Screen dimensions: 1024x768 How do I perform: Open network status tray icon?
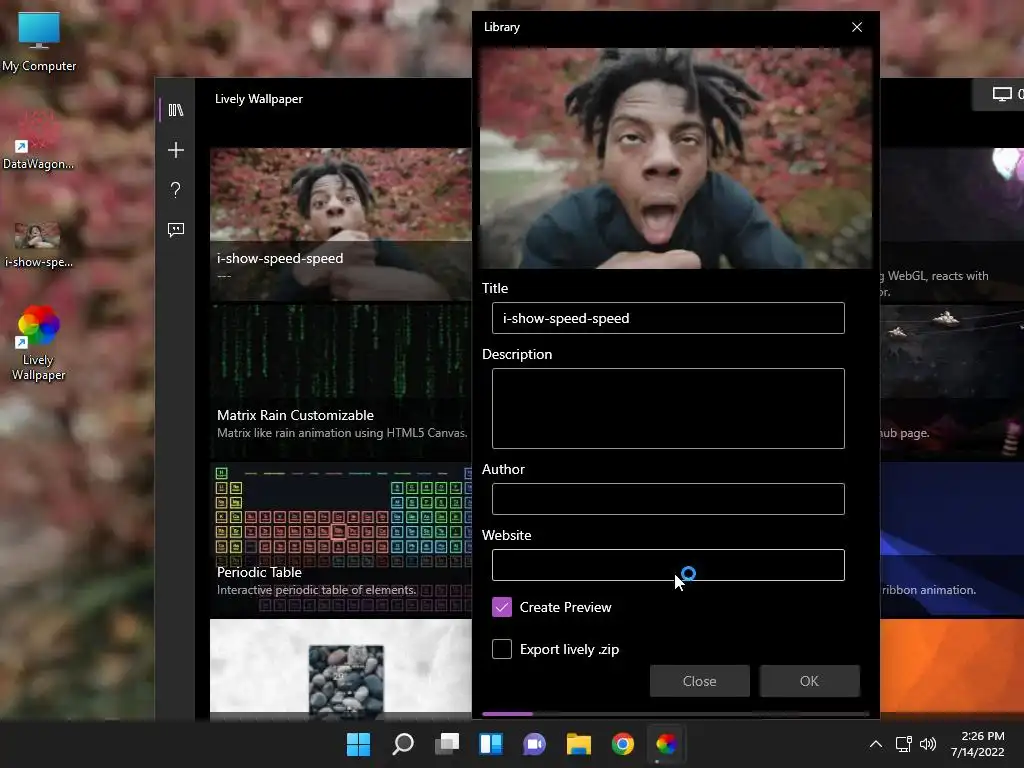click(903, 744)
